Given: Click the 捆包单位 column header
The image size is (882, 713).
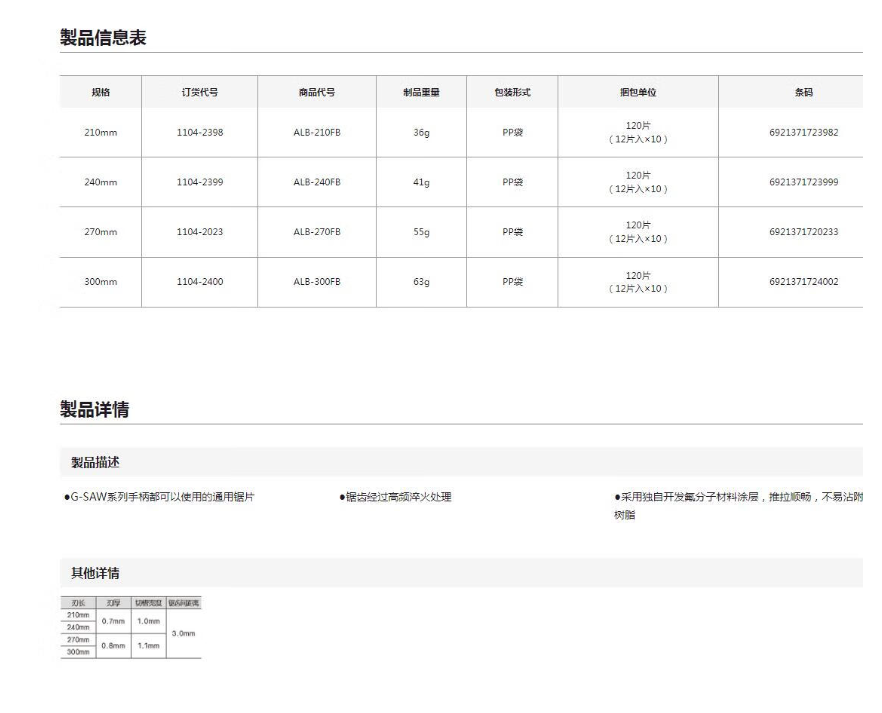Looking at the screenshot, I should click(x=638, y=92).
